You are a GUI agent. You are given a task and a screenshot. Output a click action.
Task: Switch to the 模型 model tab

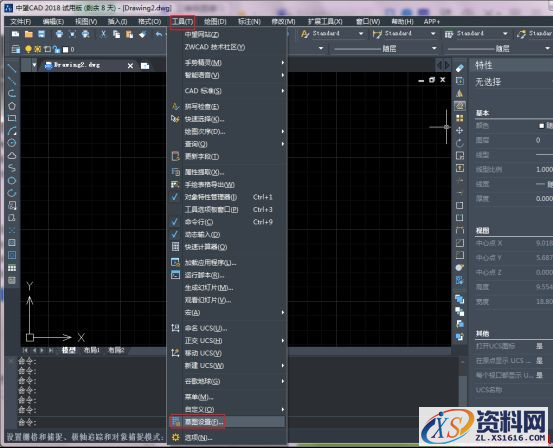click(69, 350)
